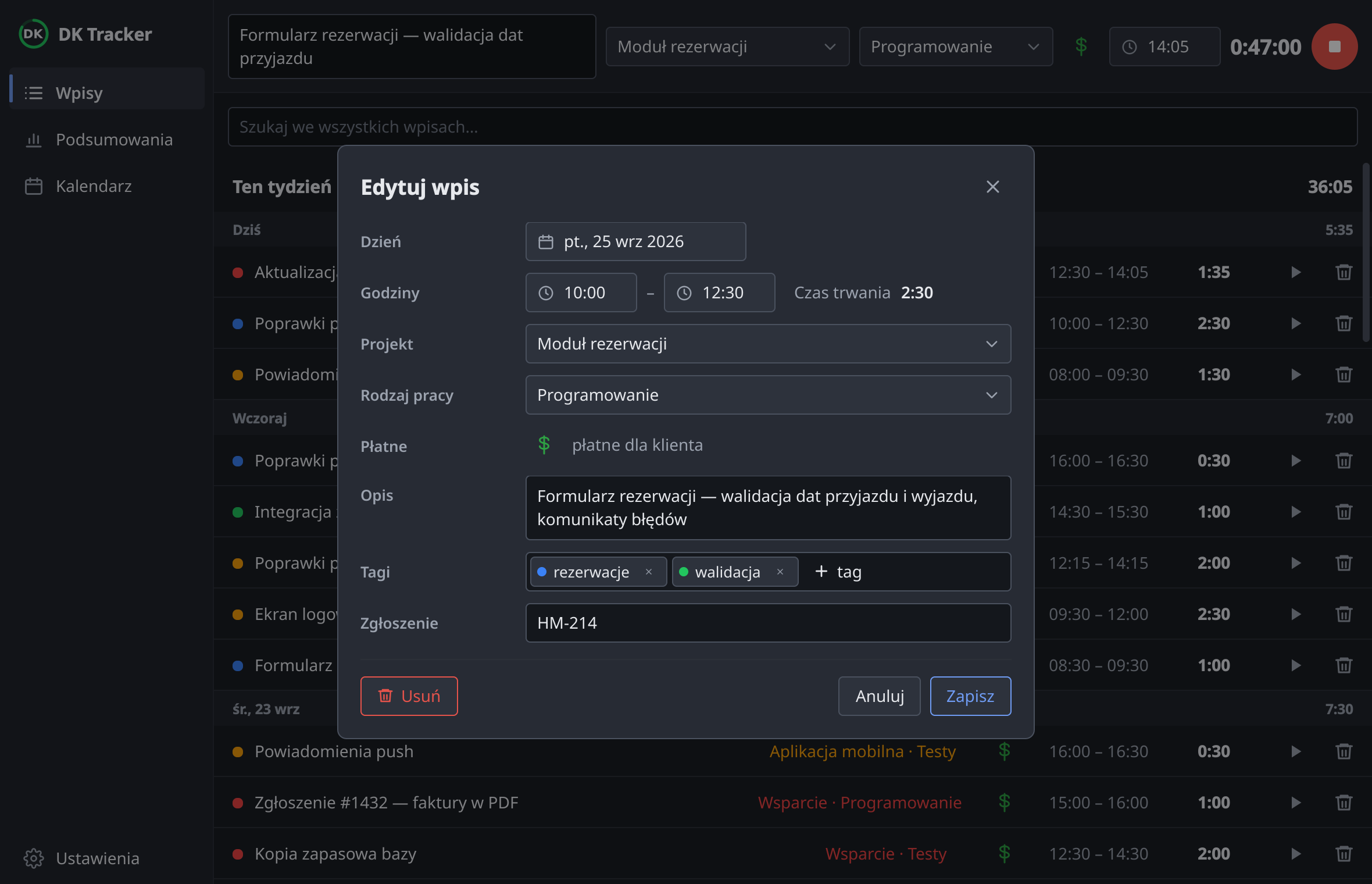Remove the rezerwacje tag
The width and height of the screenshot is (1372, 884).
click(x=649, y=572)
